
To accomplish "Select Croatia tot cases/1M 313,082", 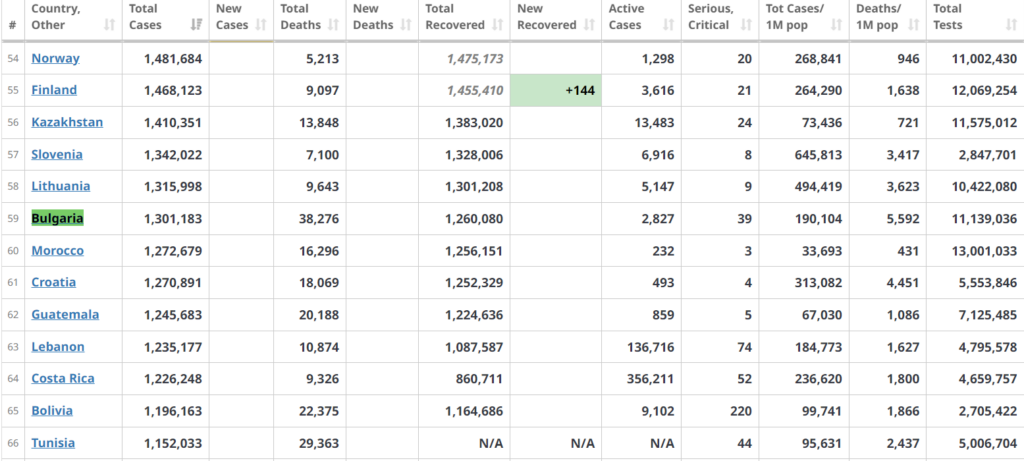I will pyautogui.click(x=818, y=283).
